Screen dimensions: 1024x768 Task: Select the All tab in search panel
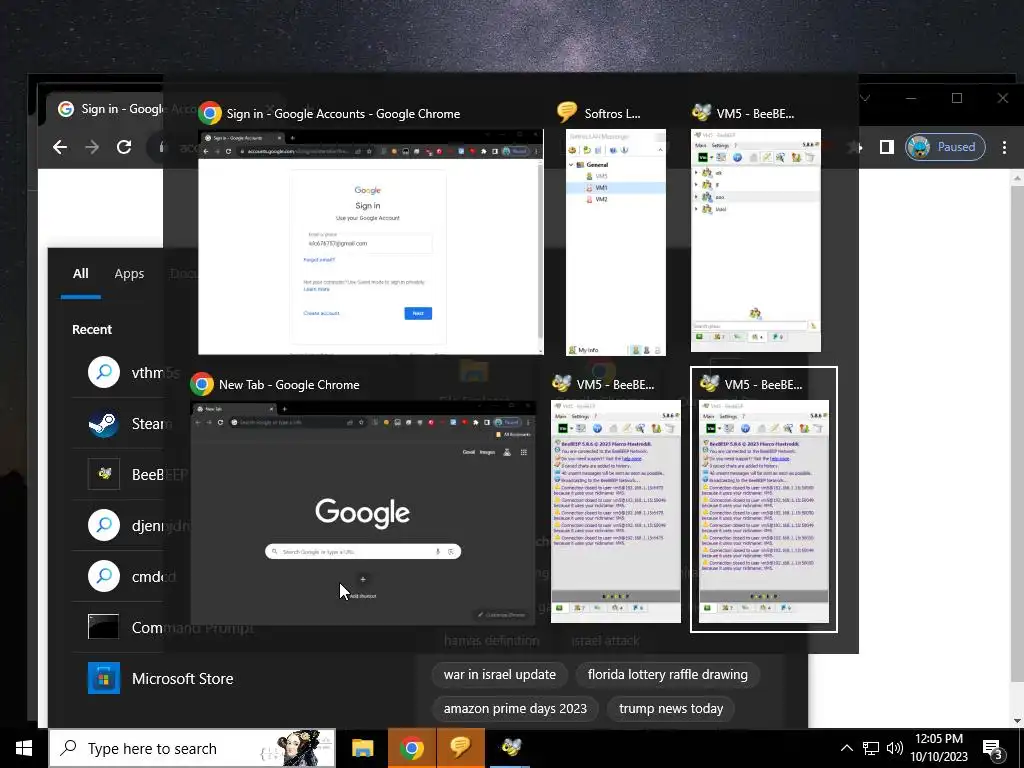(80, 274)
